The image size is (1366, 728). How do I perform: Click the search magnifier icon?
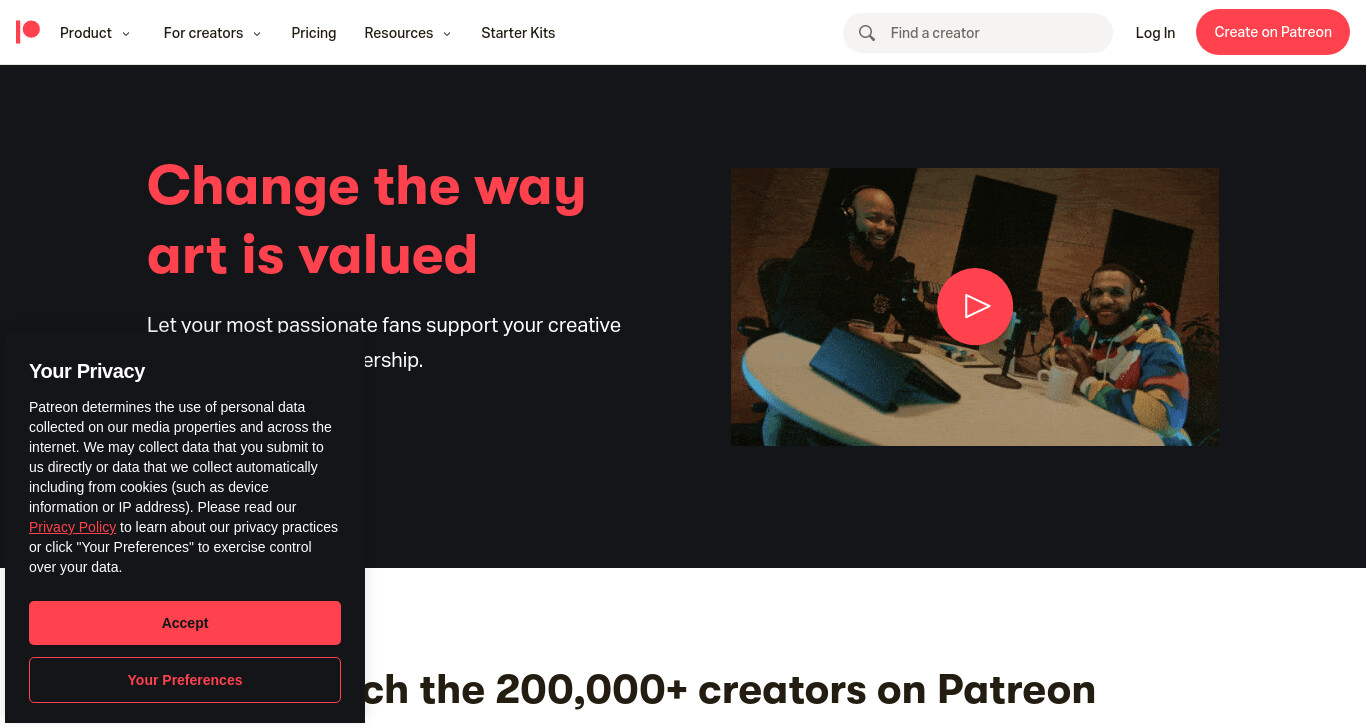(867, 33)
